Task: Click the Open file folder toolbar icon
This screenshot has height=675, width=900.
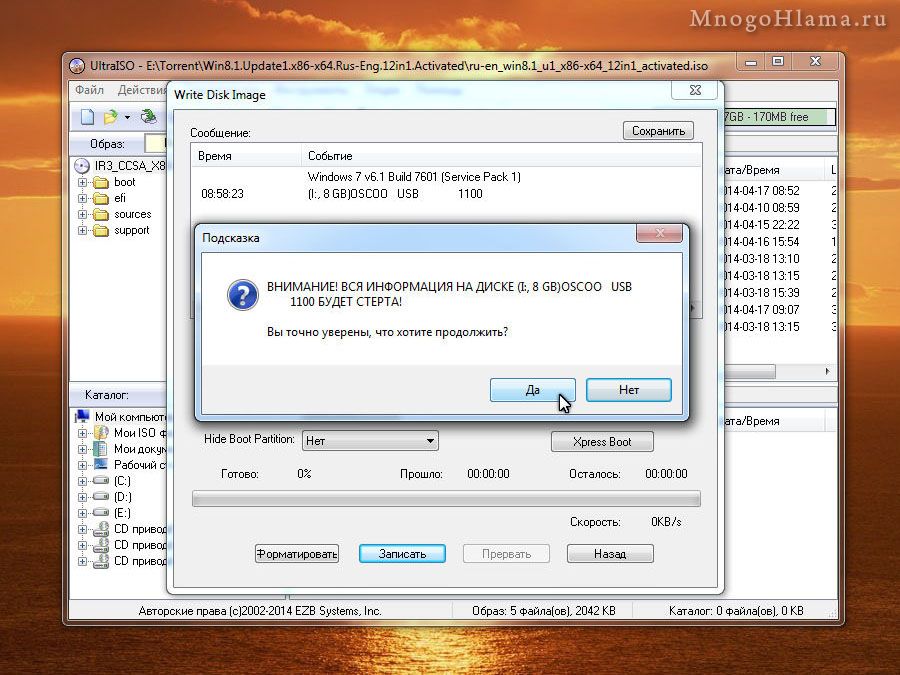Action: (x=111, y=117)
